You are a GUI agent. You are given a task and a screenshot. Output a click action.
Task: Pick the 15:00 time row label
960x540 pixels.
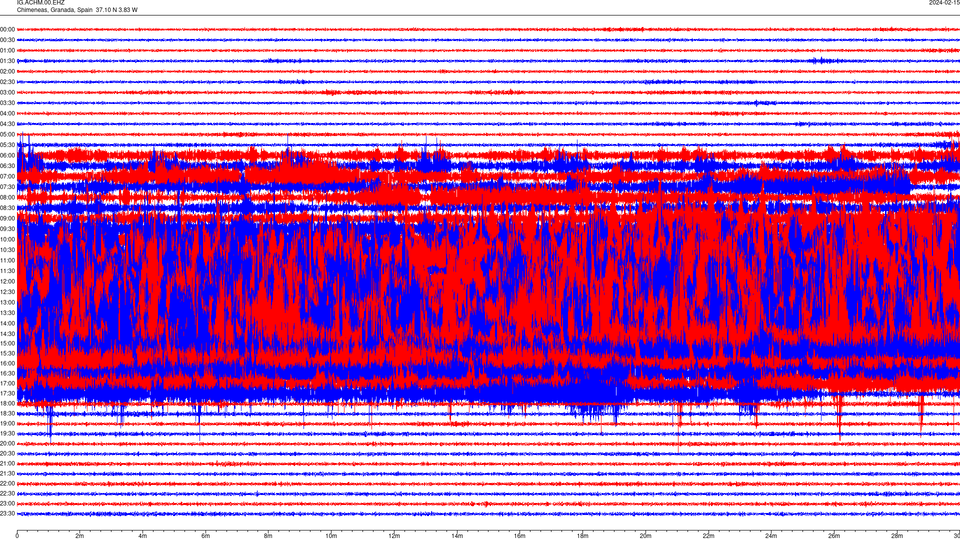(x=7, y=343)
